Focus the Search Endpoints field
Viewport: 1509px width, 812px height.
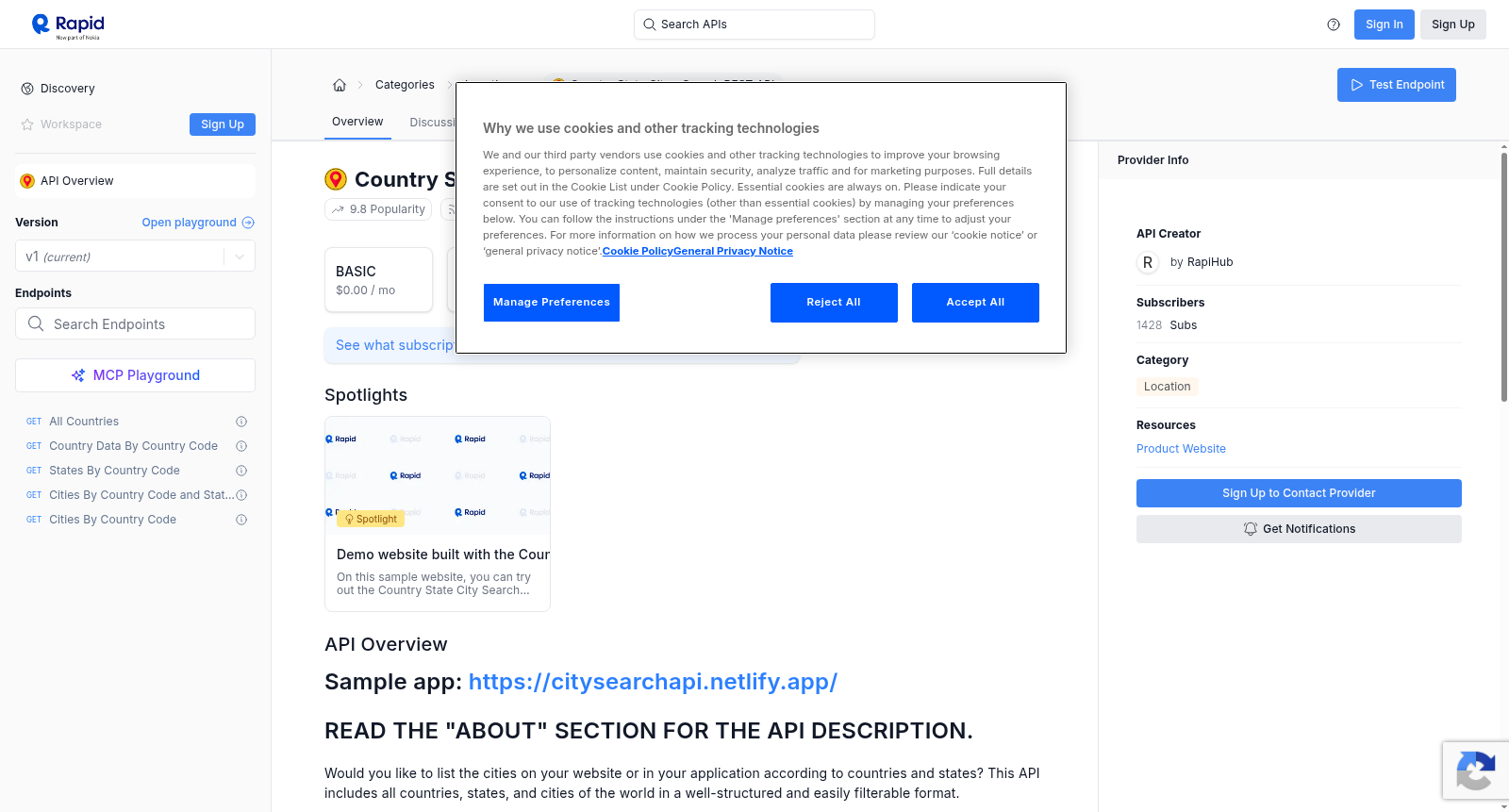pos(135,323)
